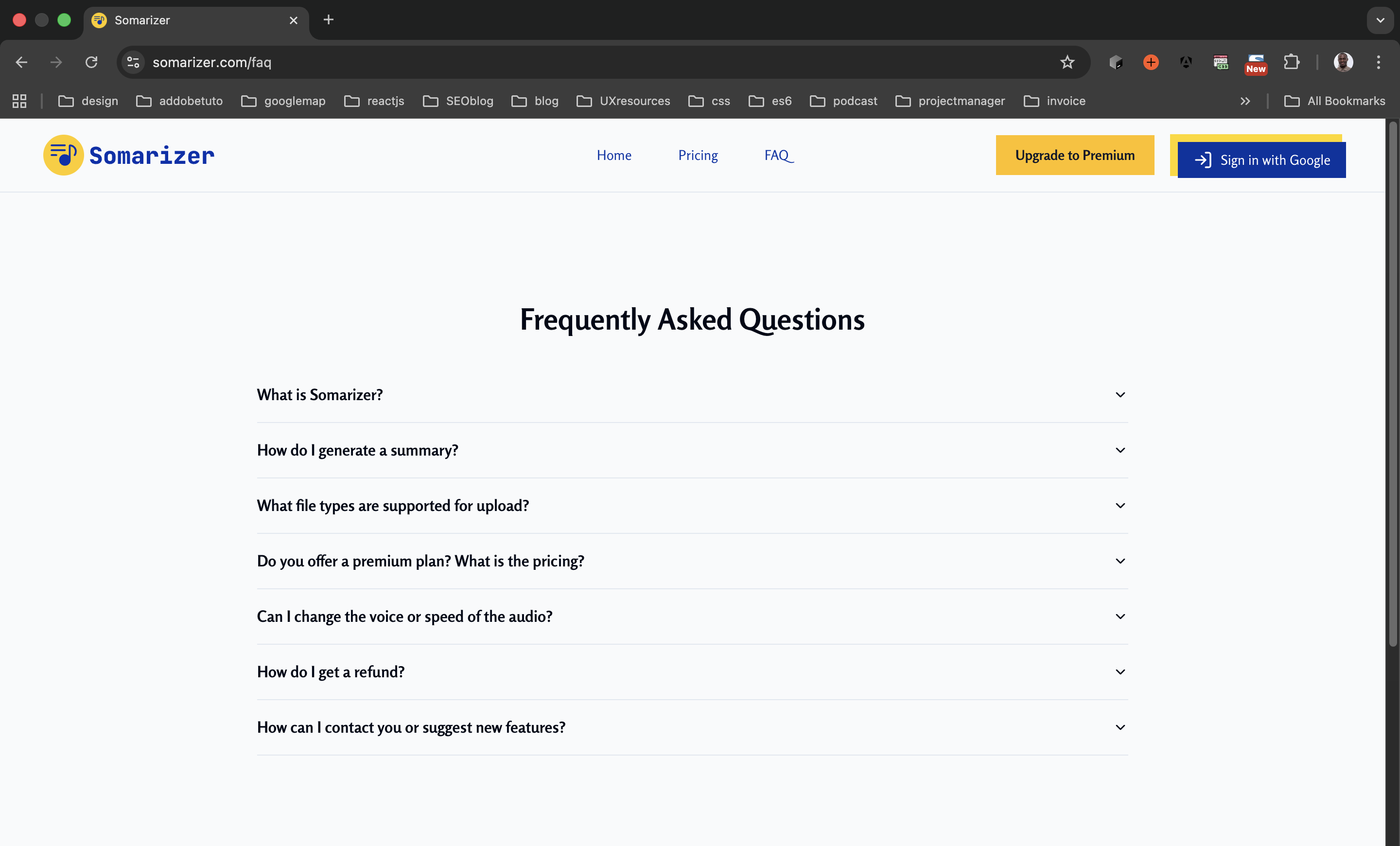Reload the current page
Screen dimensions: 1400x846
[x=91, y=63]
